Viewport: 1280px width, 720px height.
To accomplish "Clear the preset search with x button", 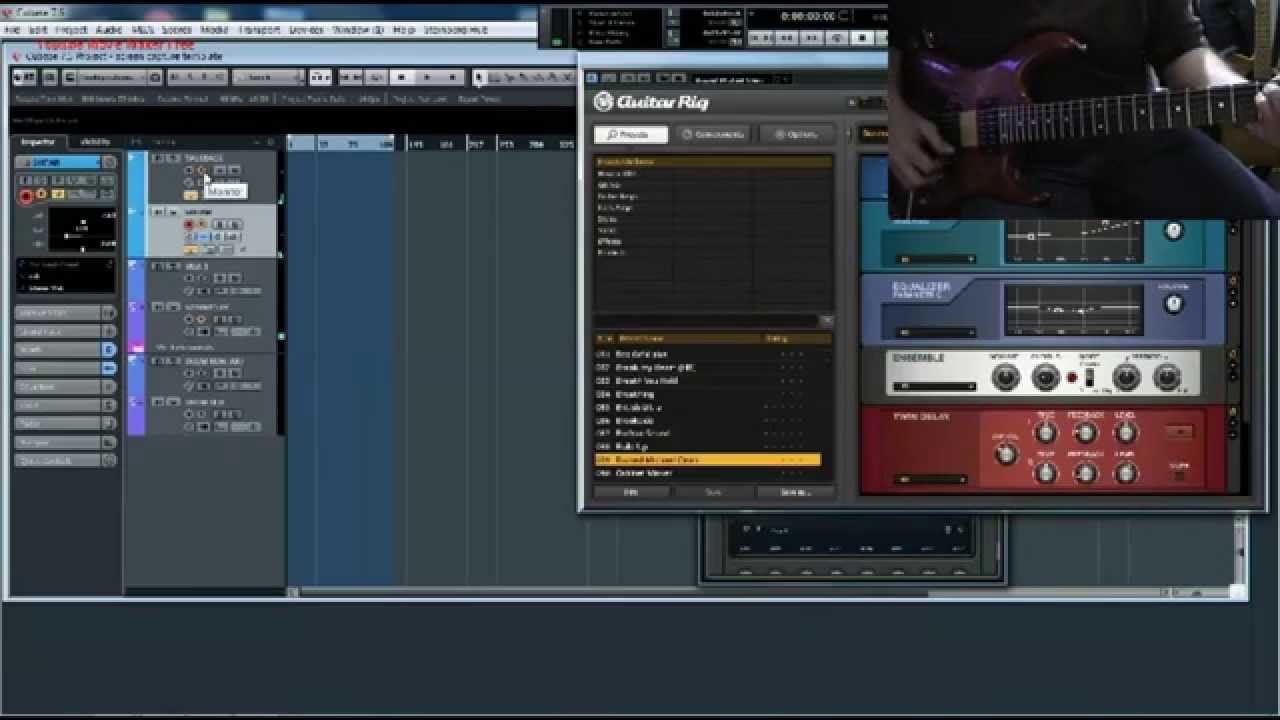I will 827,321.
